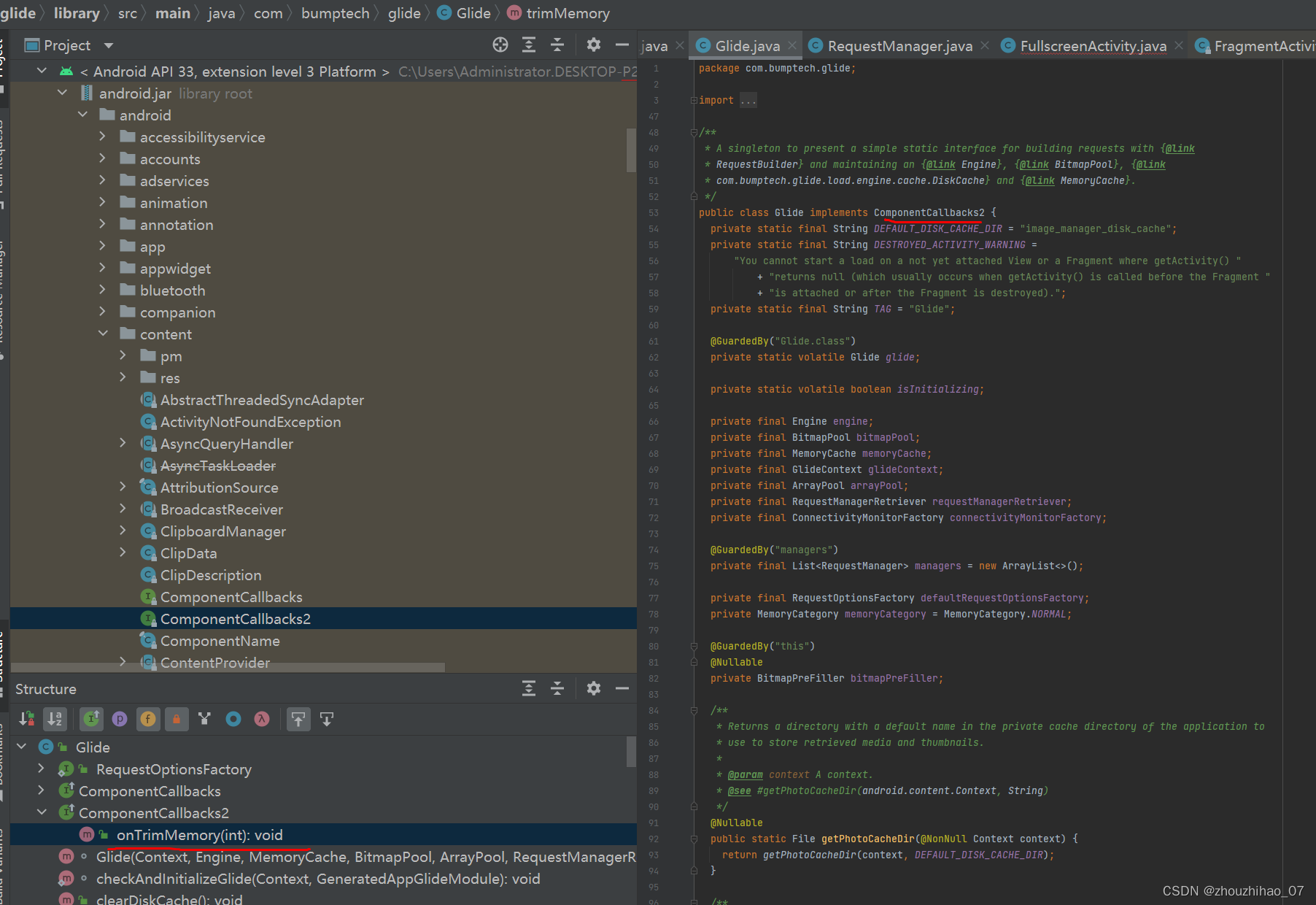The height and width of the screenshot is (905, 1316).
Task: Toggle Show Lambdas filter in Structure
Action: pos(262,719)
